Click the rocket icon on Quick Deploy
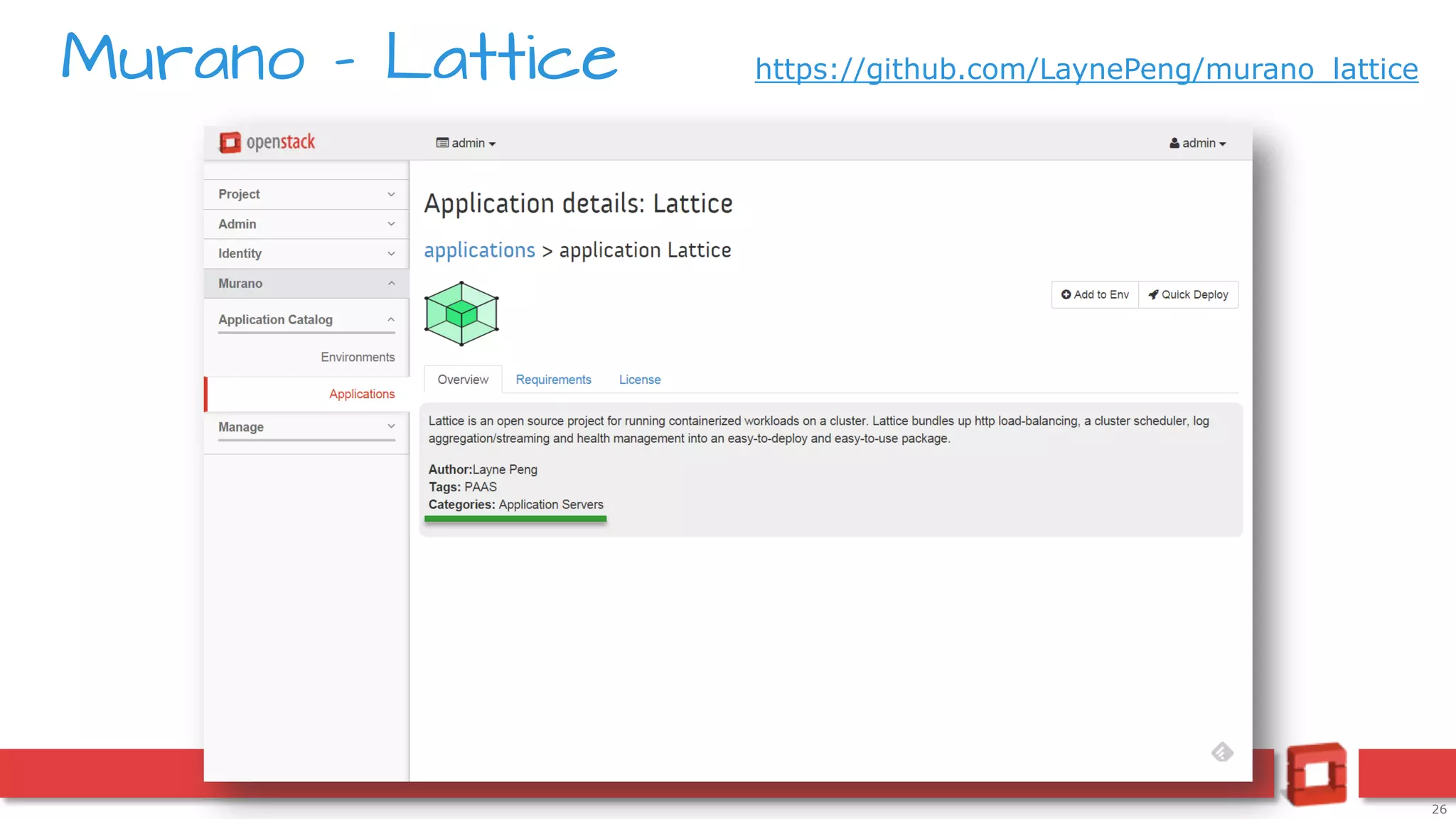 [1153, 294]
